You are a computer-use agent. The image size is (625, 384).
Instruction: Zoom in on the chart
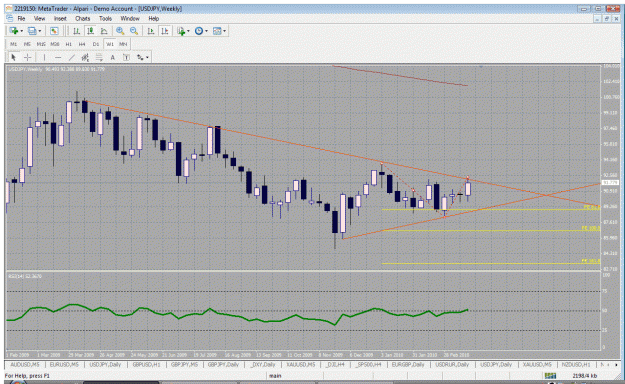(x=120, y=31)
